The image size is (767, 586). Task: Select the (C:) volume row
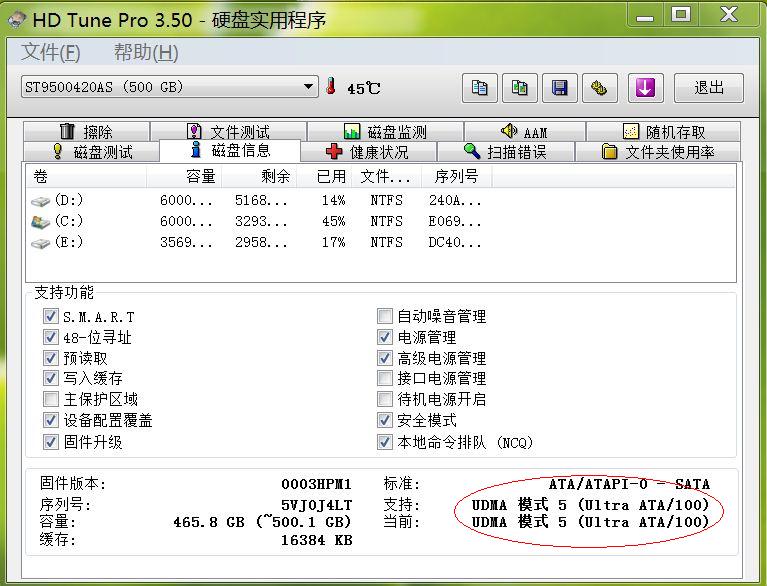[x=259, y=222]
